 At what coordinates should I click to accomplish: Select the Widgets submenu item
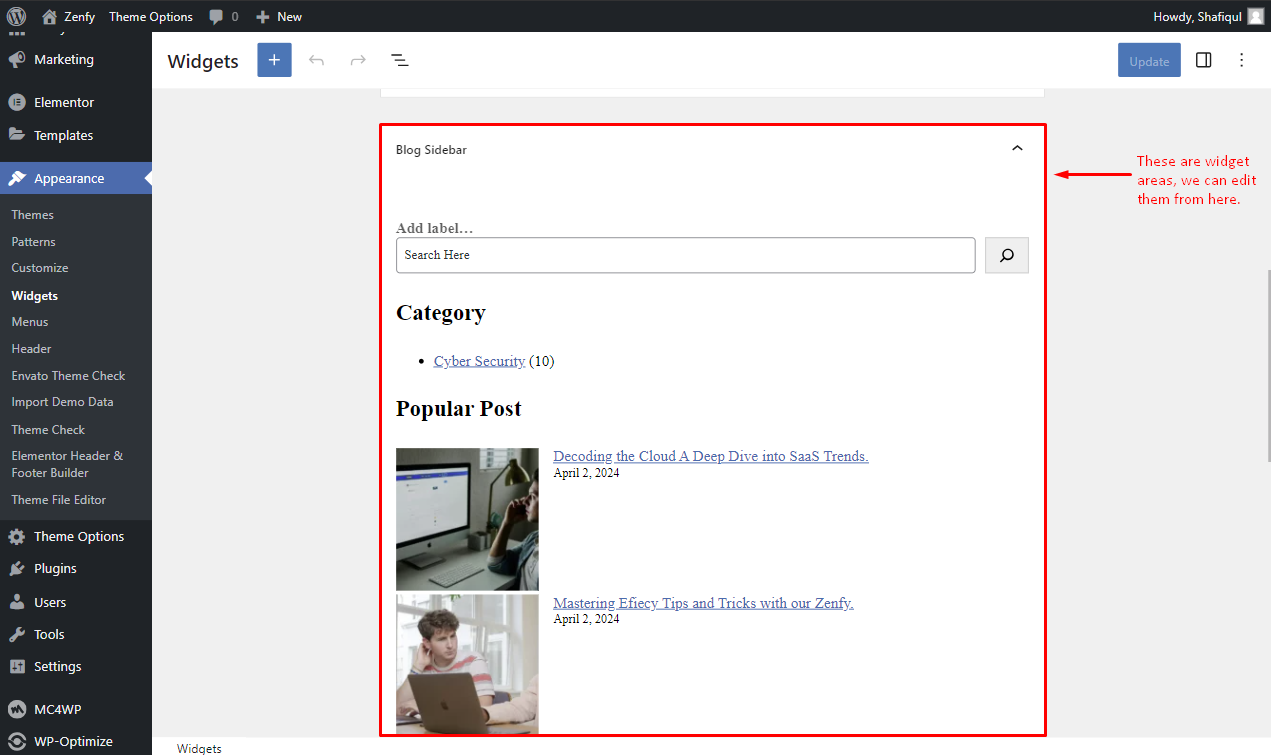(x=35, y=296)
